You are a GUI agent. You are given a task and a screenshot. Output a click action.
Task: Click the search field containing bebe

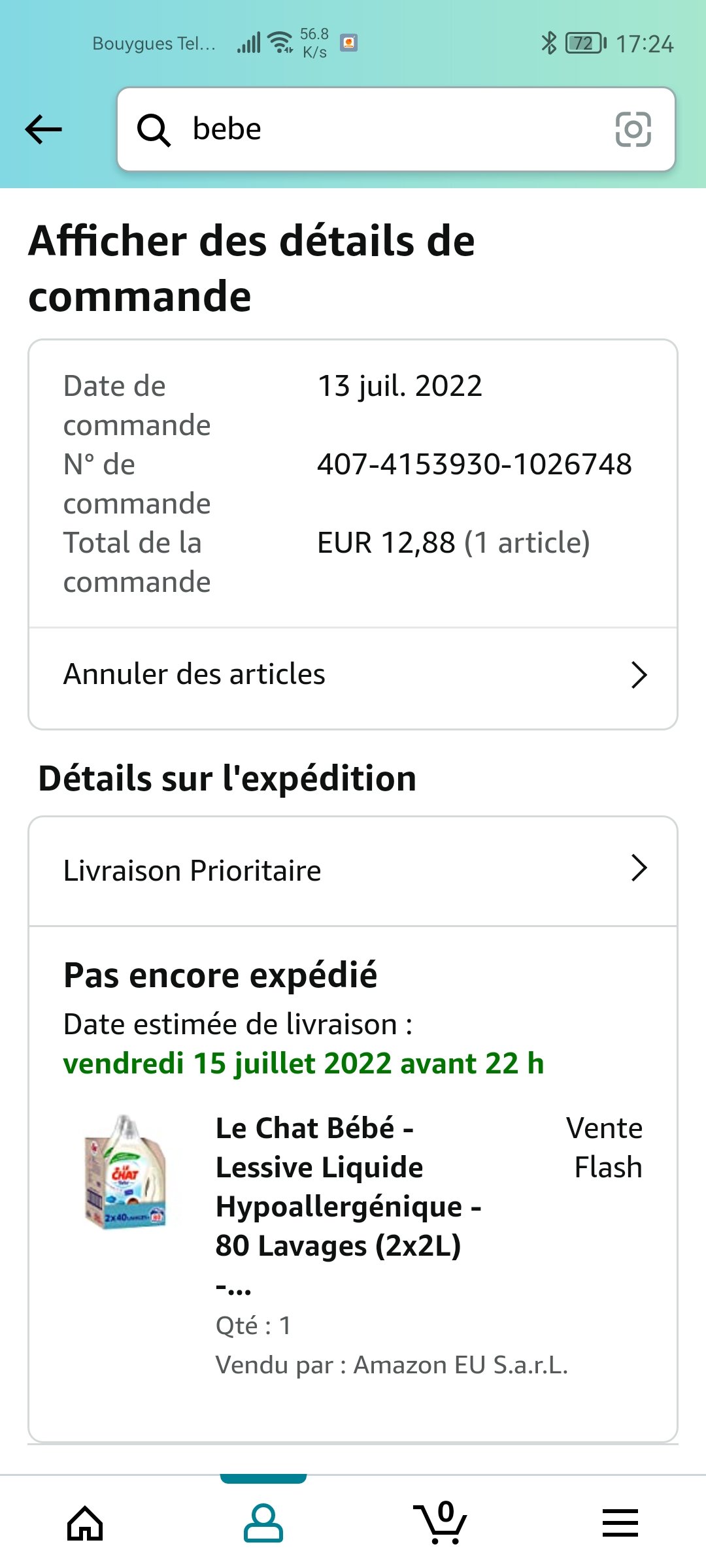396,129
